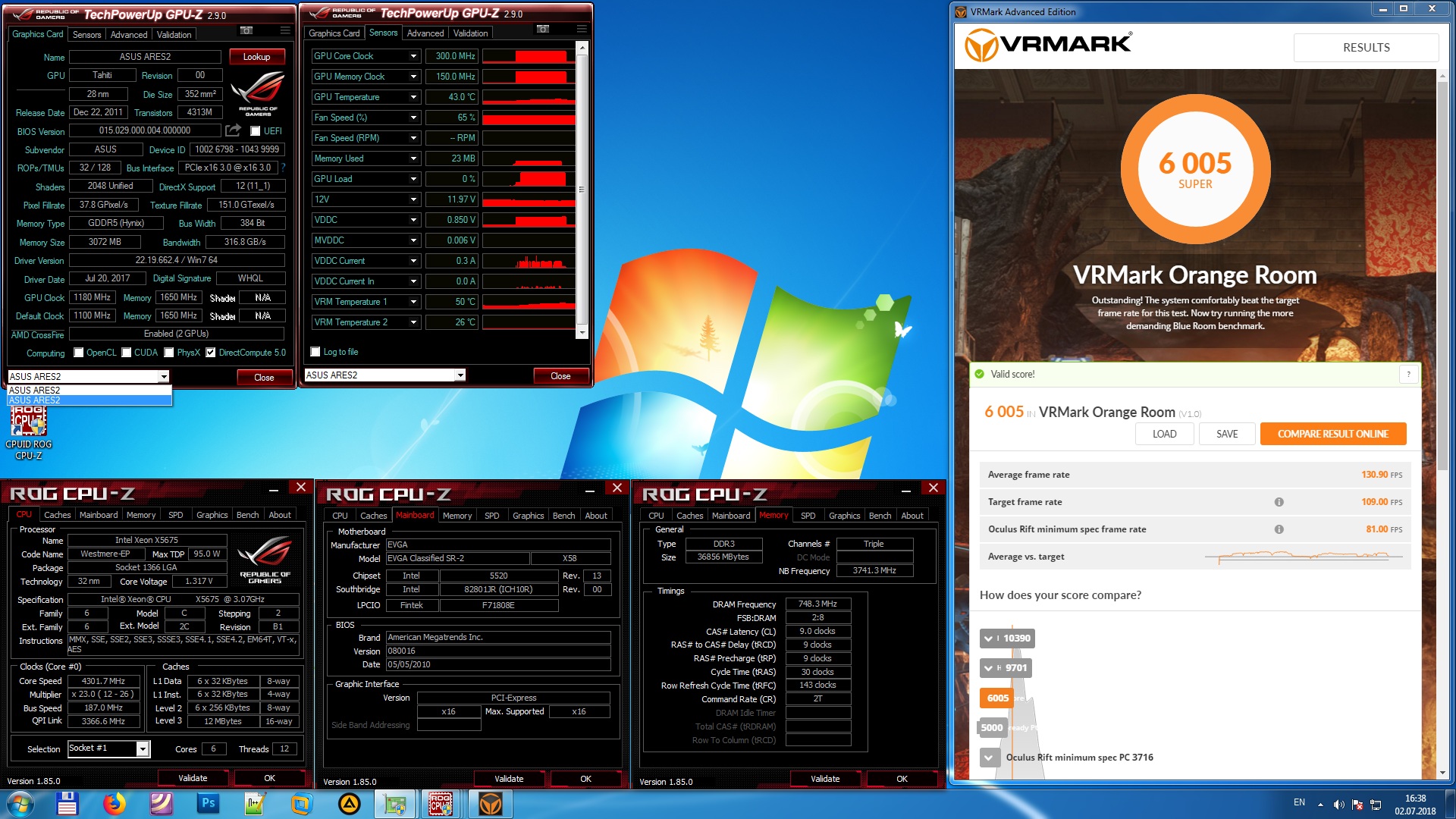Open Fan Speed (%) sensor dropdown
This screenshot has height=819, width=1456.
click(413, 118)
